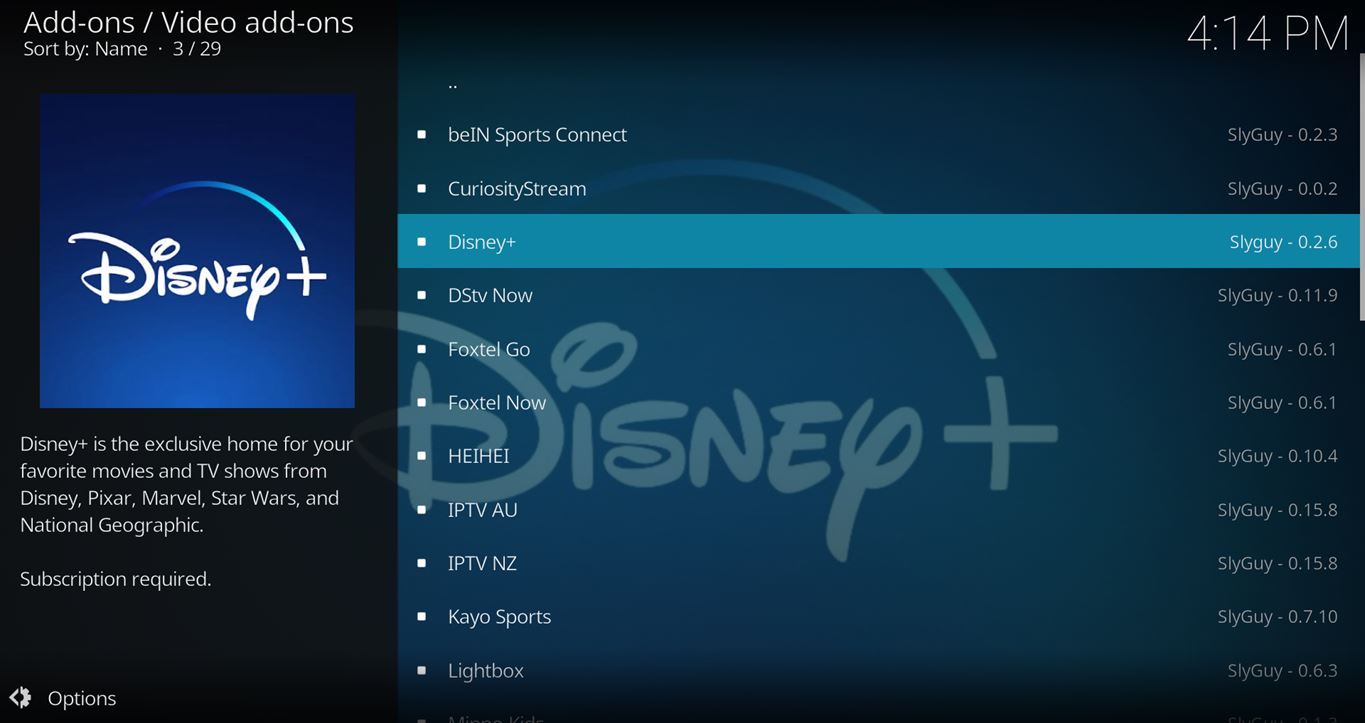Click bullet icon beside HEIHEI
The image size is (1365, 723).
point(421,456)
